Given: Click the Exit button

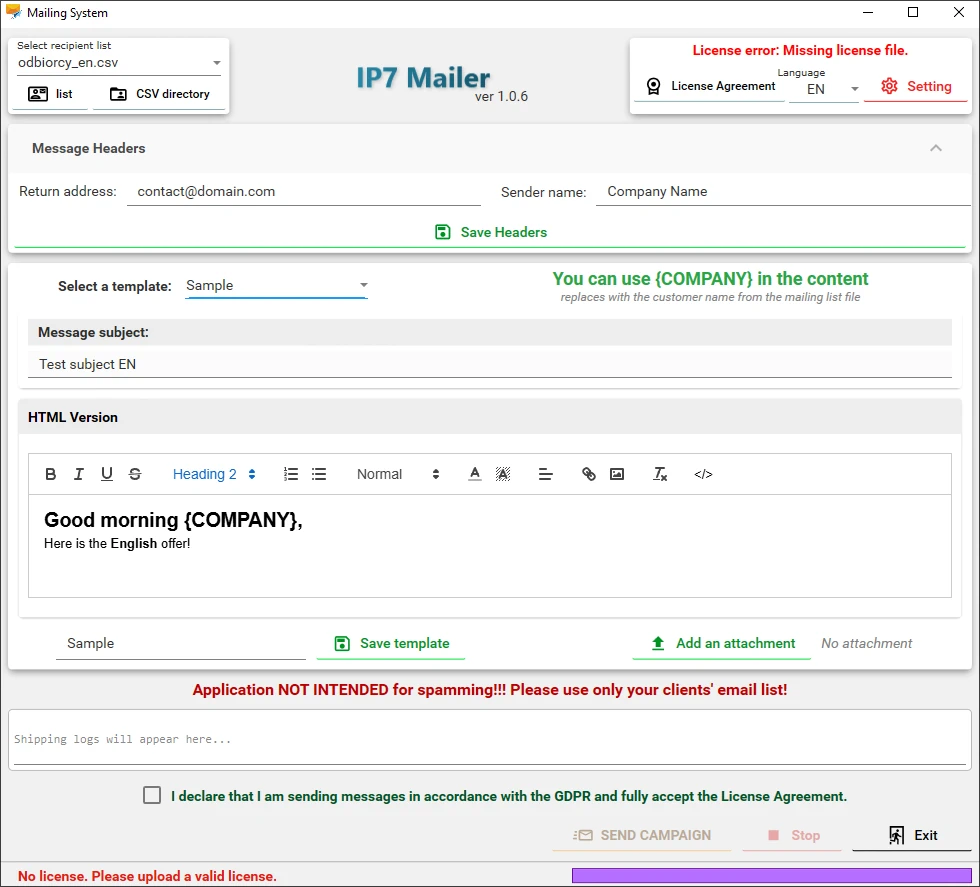Looking at the screenshot, I should [912, 835].
